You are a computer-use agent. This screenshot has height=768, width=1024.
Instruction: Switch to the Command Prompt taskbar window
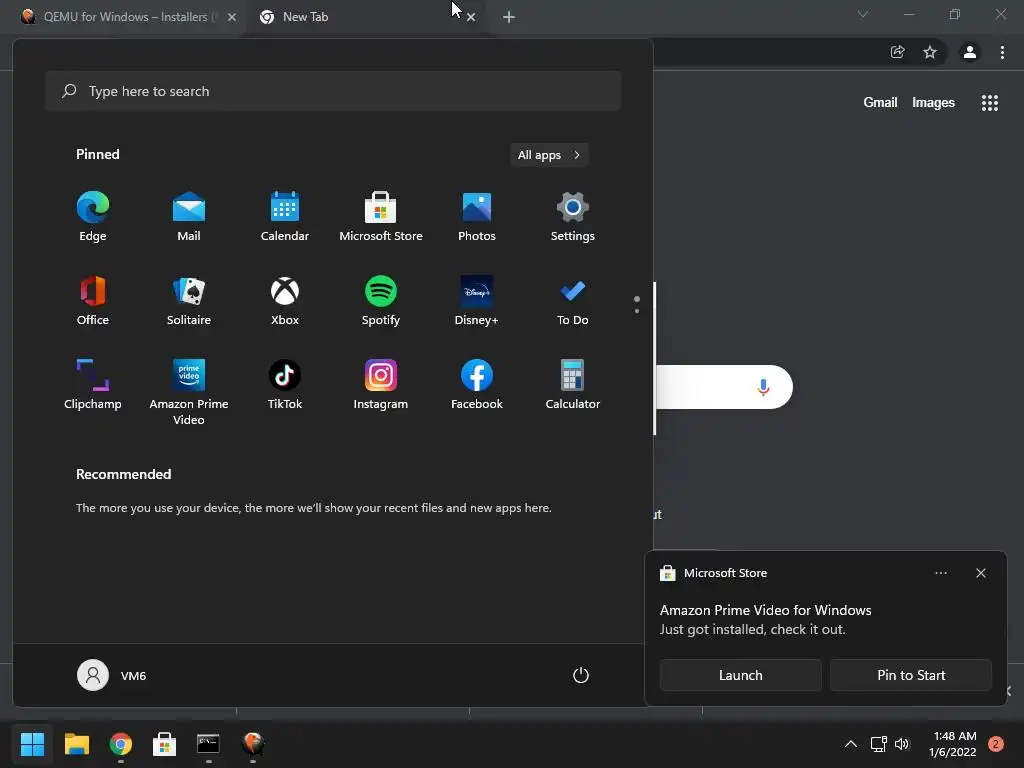[x=208, y=744]
